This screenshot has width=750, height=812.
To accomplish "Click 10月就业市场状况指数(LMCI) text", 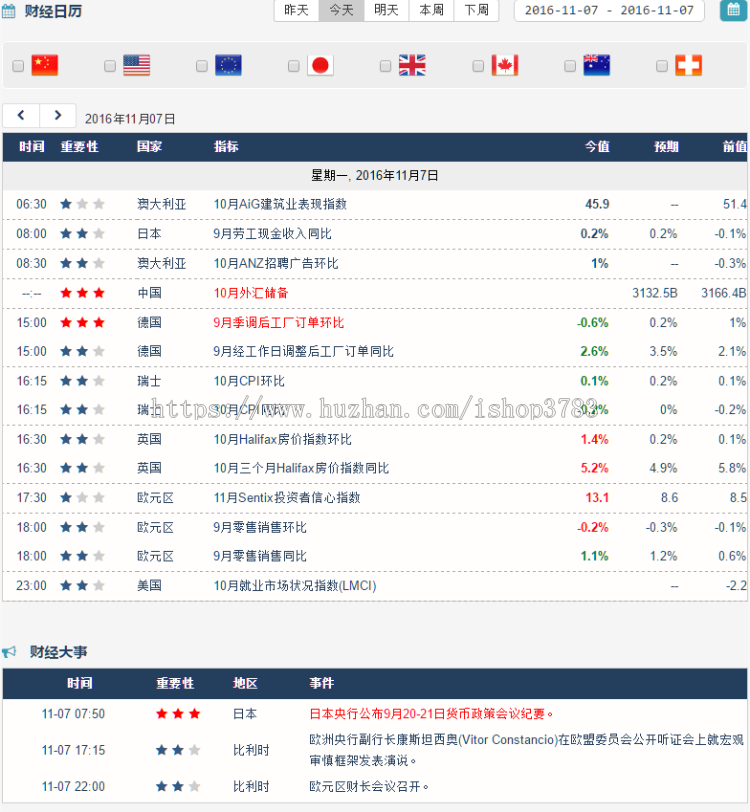I will pos(295,586).
